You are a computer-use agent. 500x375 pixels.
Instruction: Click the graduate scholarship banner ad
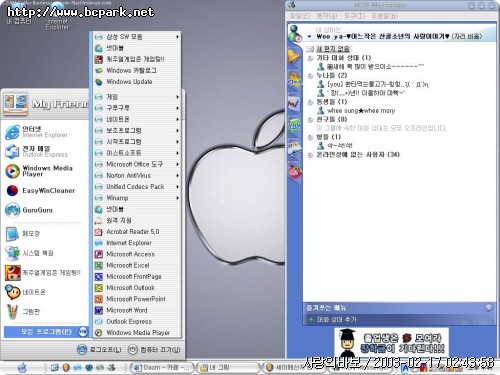point(392,343)
